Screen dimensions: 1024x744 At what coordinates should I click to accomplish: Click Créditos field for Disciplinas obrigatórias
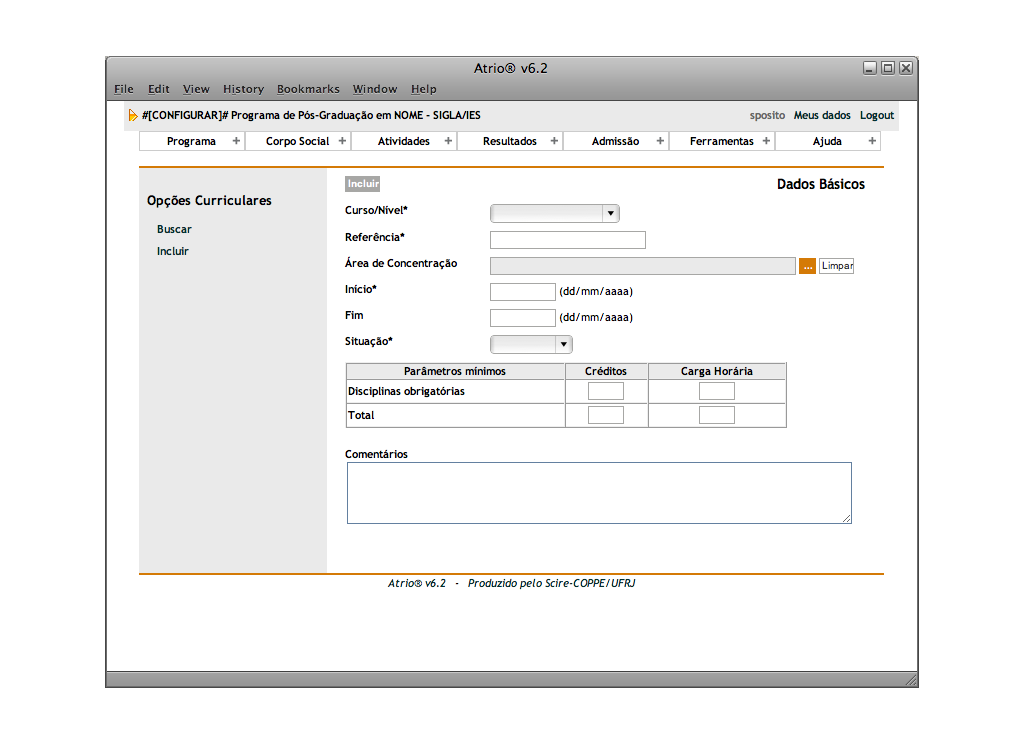(605, 391)
